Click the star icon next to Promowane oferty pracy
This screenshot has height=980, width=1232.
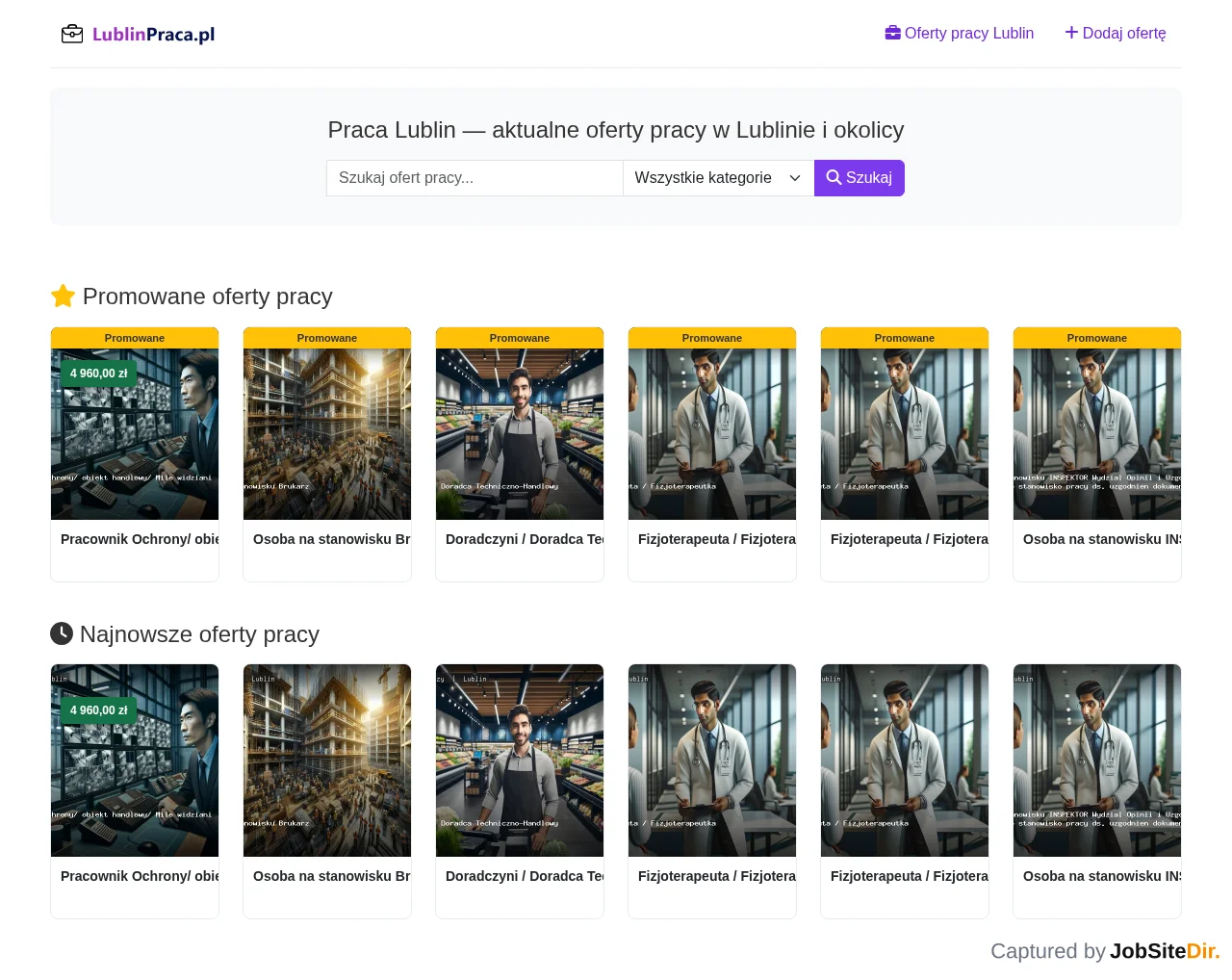pos(63,296)
